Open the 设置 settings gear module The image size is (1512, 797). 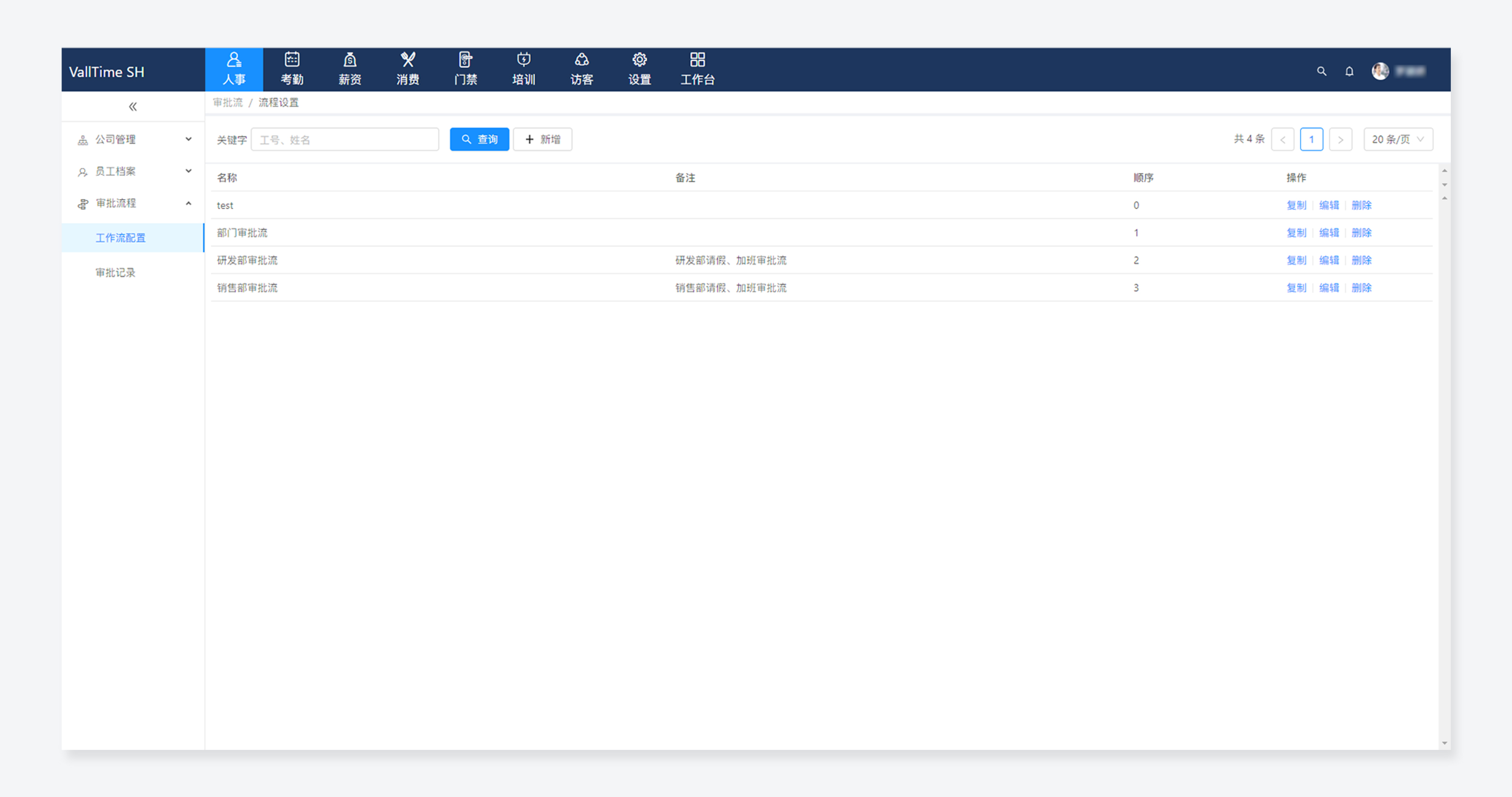point(639,69)
